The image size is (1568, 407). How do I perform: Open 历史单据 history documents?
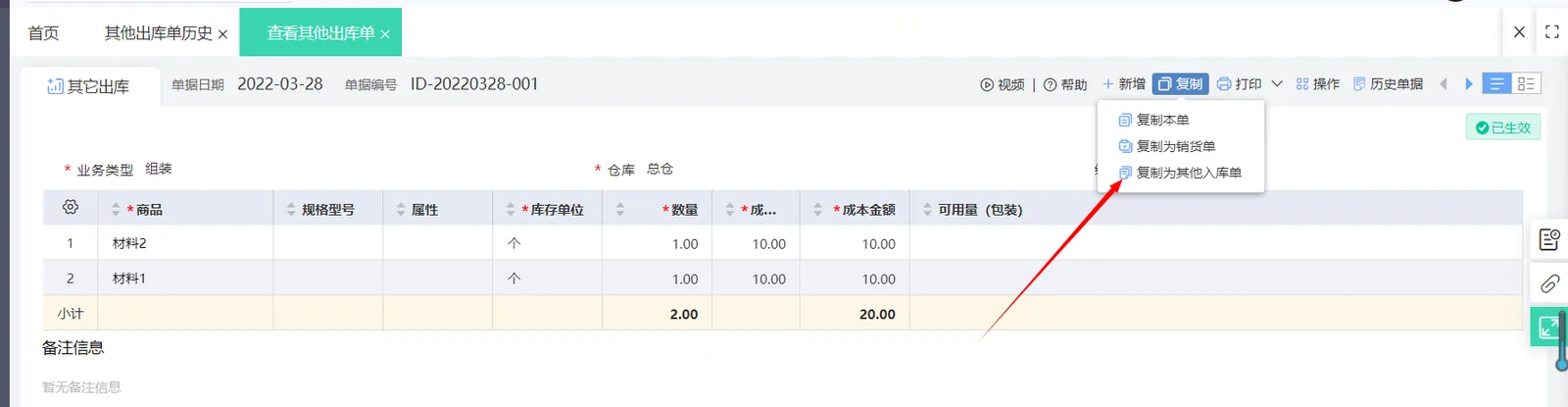(1388, 84)
